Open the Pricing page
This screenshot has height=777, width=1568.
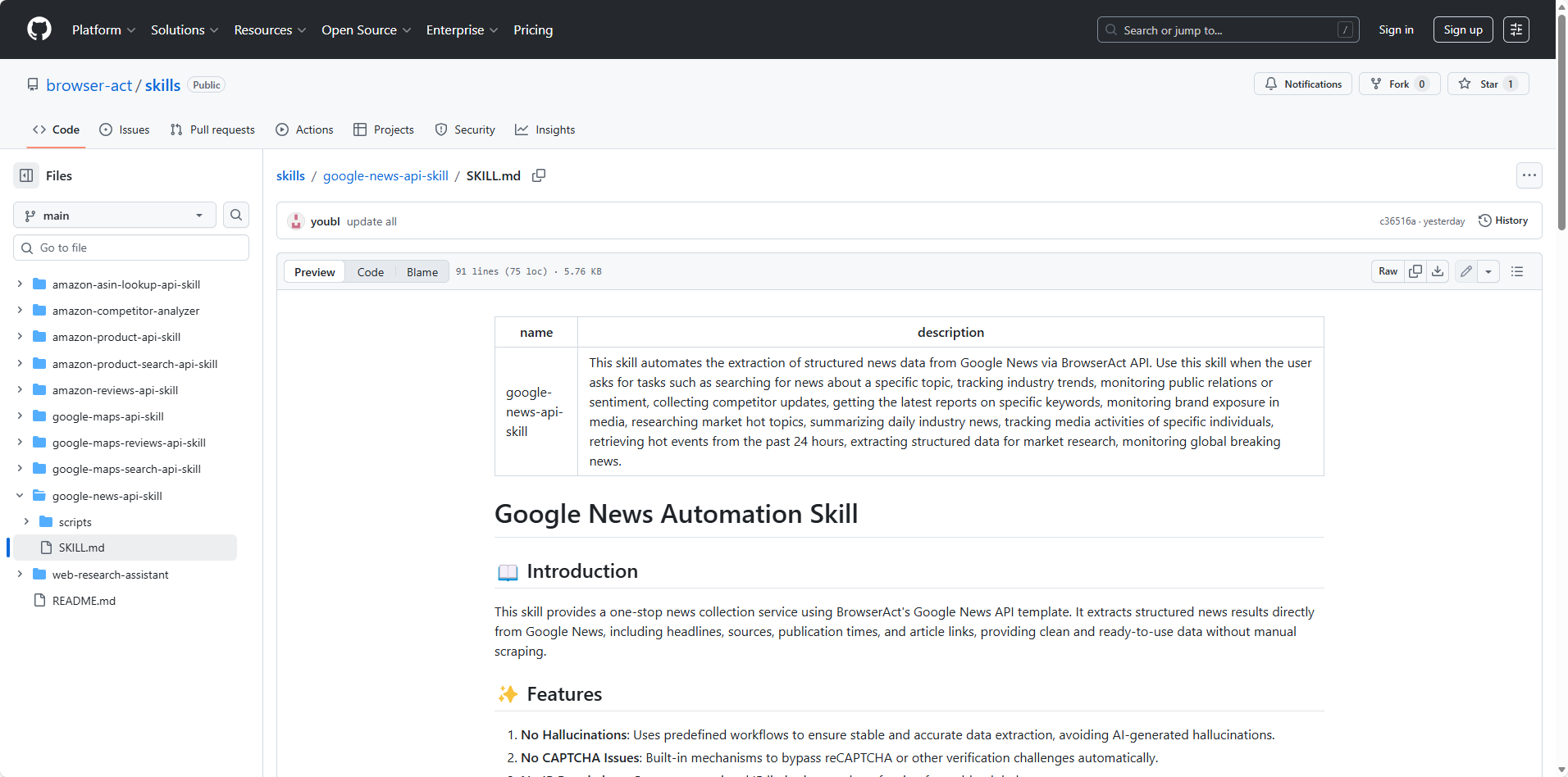point(532,30)
